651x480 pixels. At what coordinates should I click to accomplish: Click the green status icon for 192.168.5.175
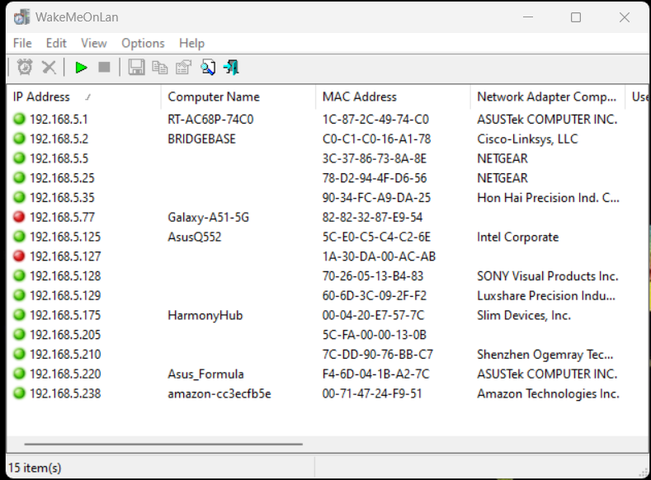click(19, 314)
